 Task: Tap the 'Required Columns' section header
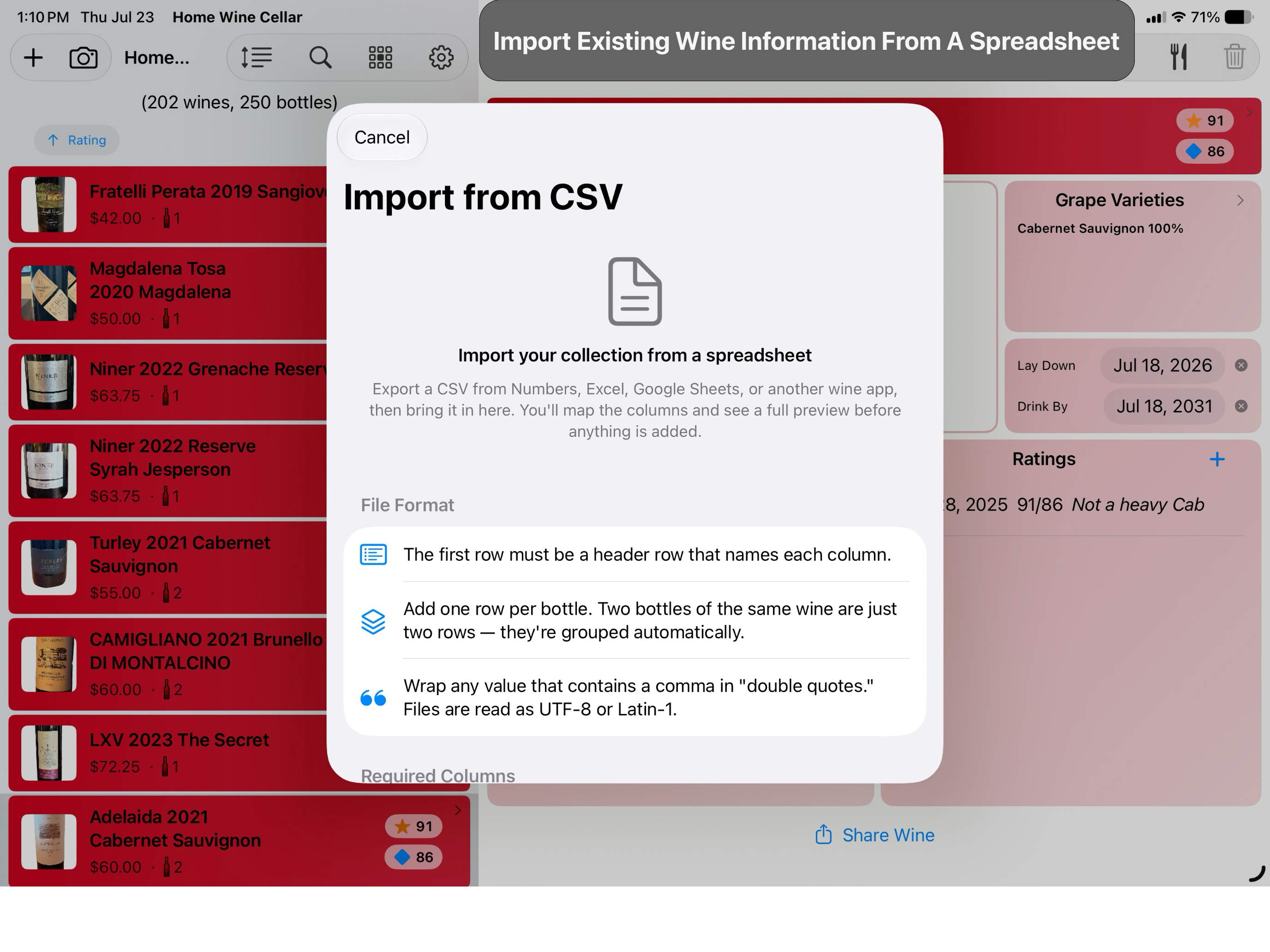pyautogui.click(x=437, y=775)
